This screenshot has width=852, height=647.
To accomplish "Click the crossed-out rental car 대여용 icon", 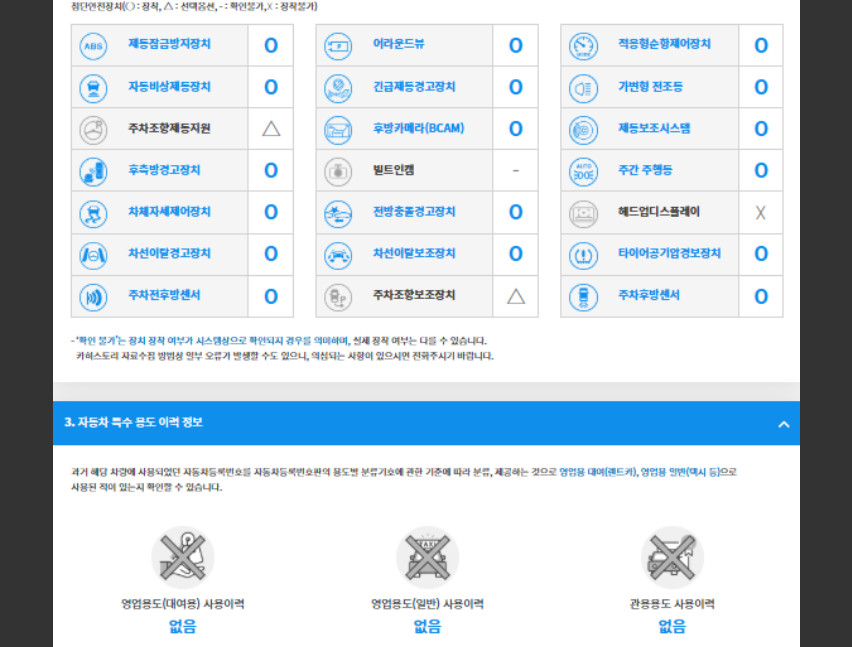I will tap(183, 557).
